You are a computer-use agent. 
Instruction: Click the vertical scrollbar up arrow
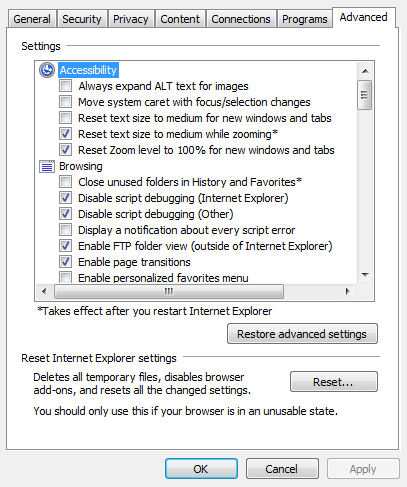pos(365,71)
